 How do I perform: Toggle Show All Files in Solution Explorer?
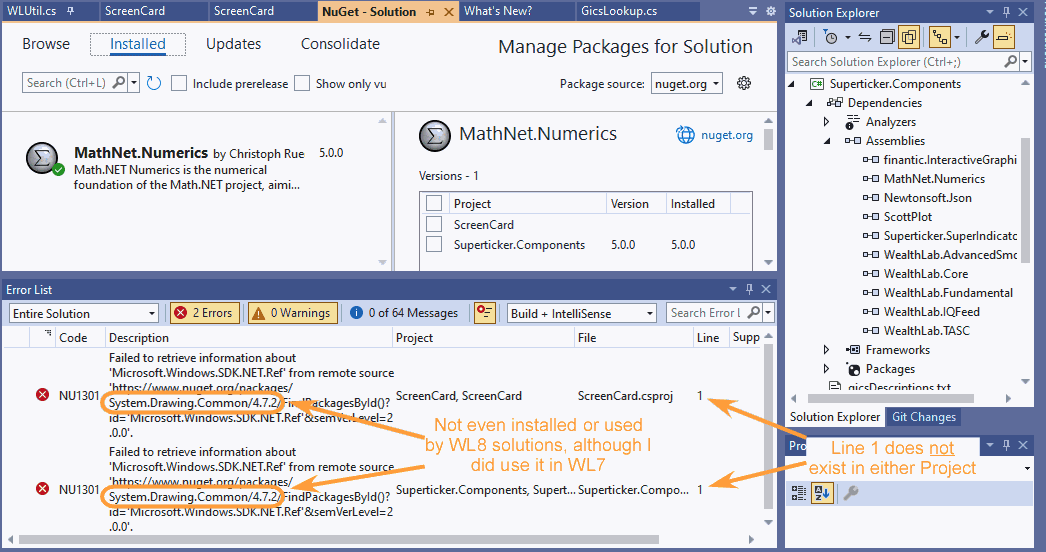click(x=909, y=37)
